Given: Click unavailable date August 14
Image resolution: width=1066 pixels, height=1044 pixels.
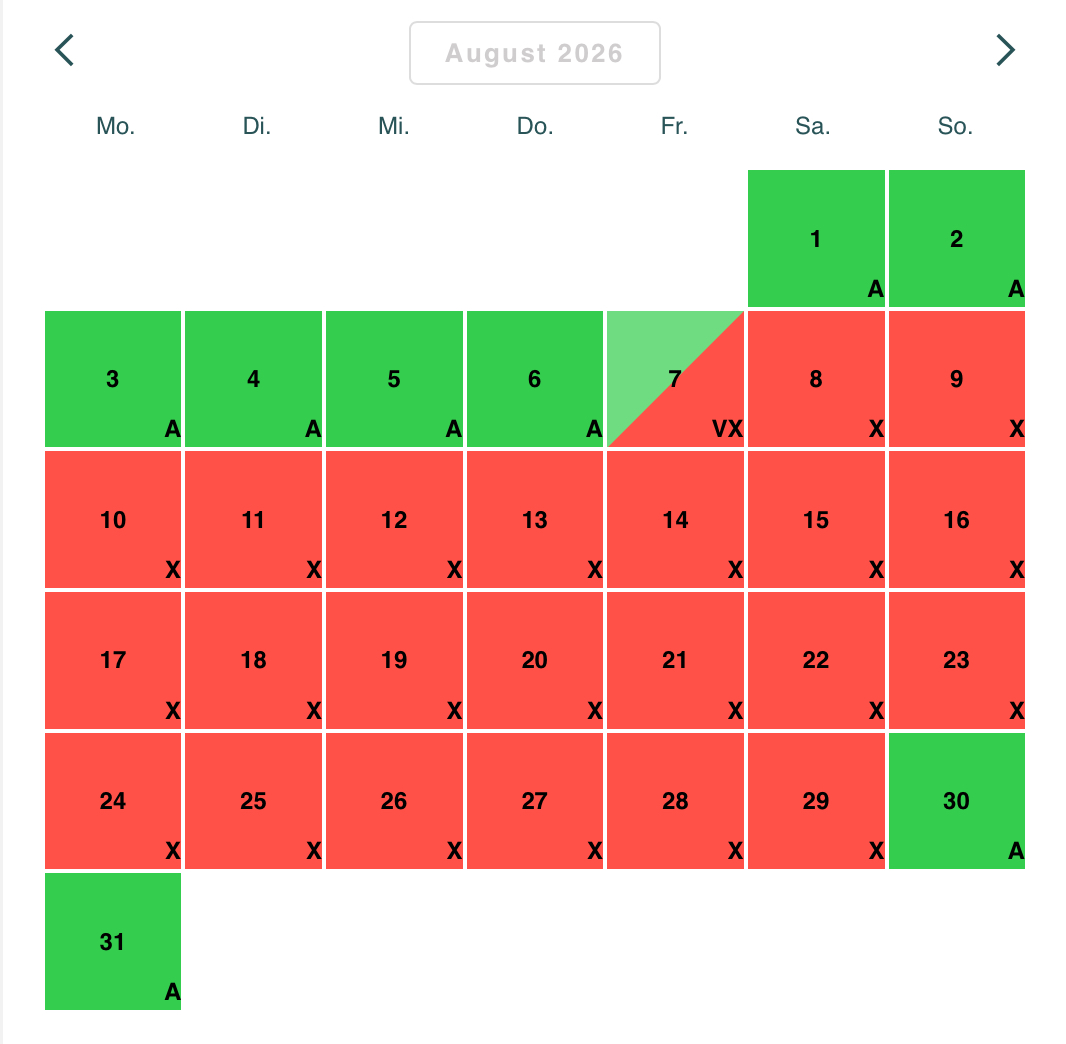Looking at the screenshot, I should (x=675, y=520).
